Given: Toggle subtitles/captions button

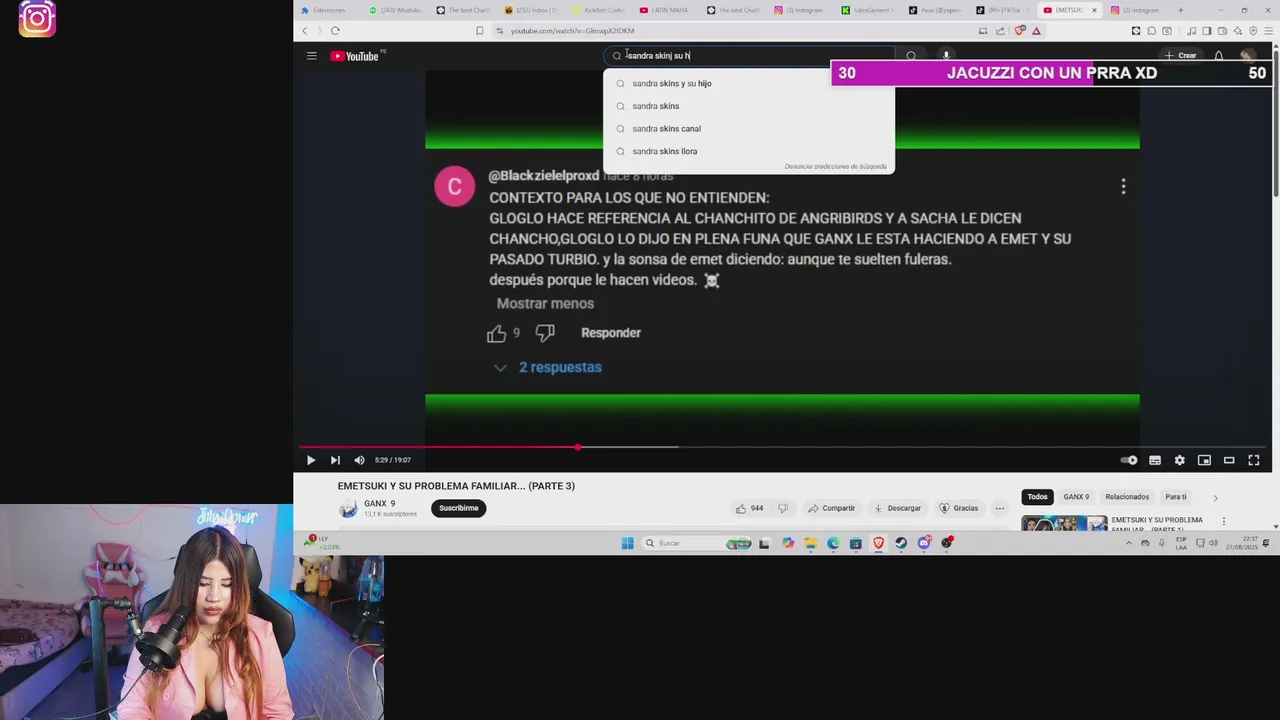Looking at the screenshot, I should click(x=1155, y=460).
